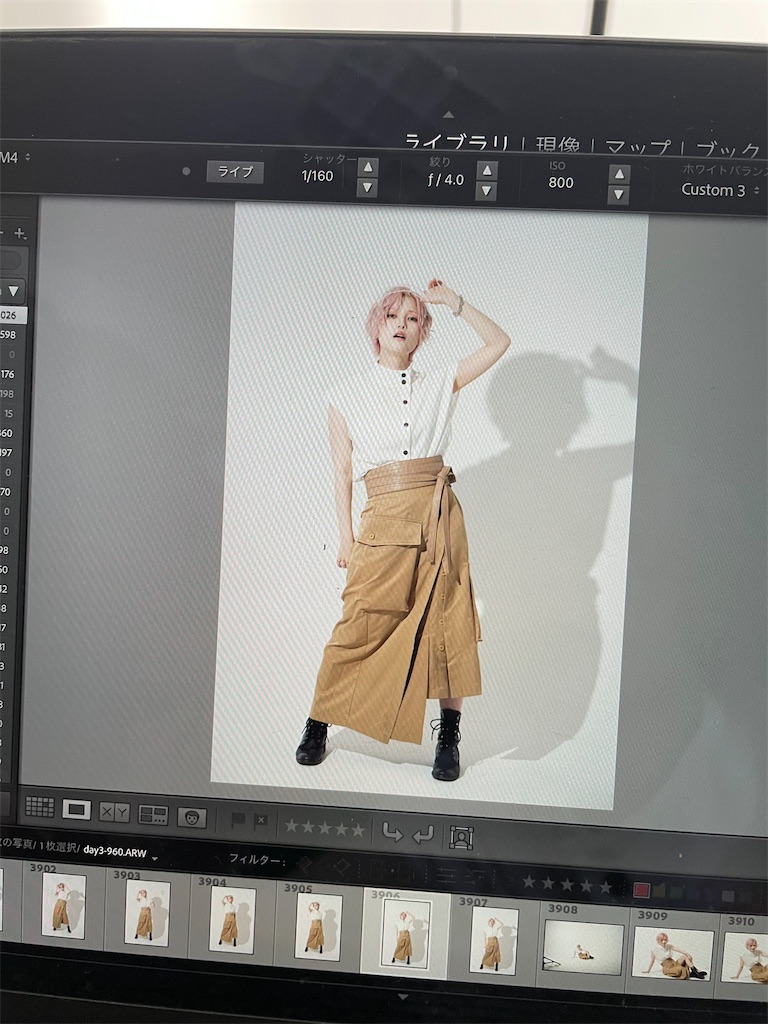Switch to Loupe view
The height and width of the screenshot is (1024, 768).
click(x=76, y=810)
